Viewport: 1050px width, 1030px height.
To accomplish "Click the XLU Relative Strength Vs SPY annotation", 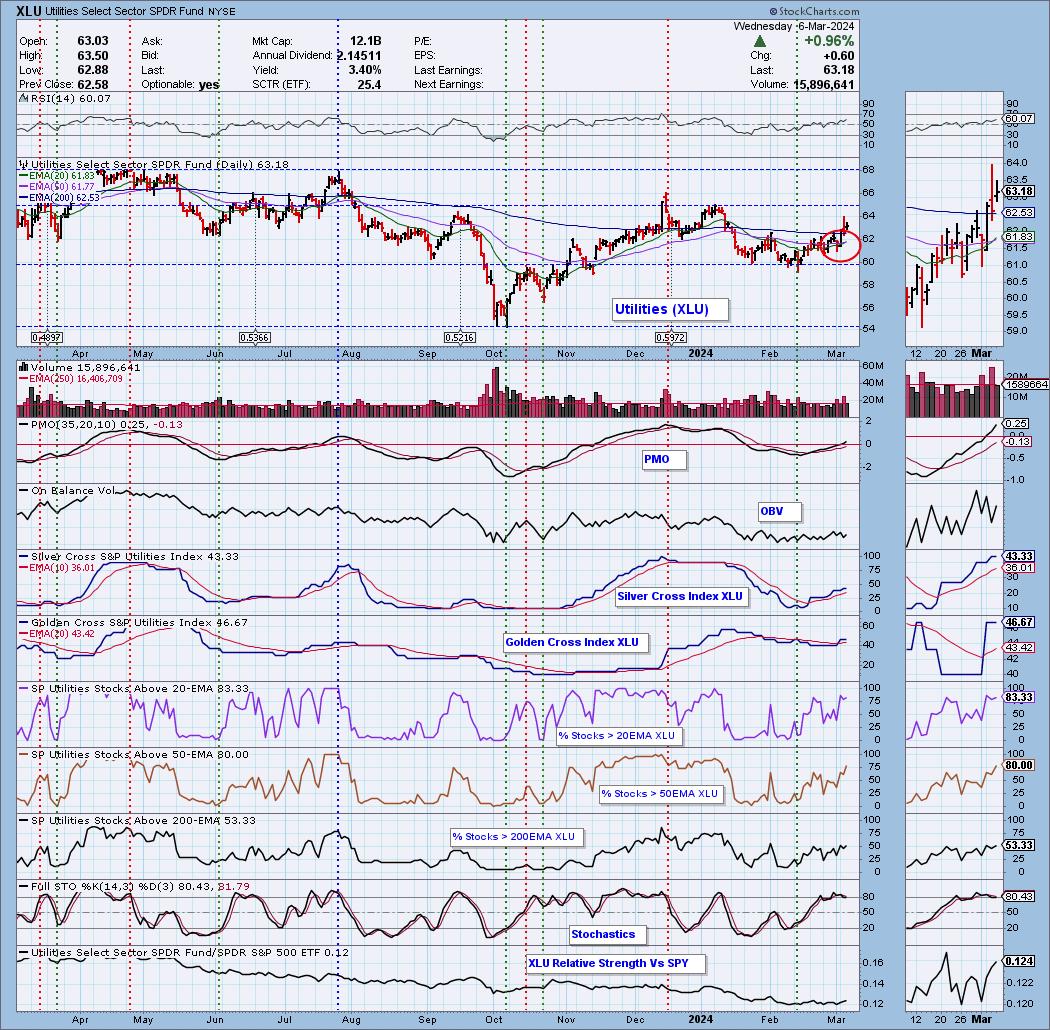I will [x=616, y=963].
